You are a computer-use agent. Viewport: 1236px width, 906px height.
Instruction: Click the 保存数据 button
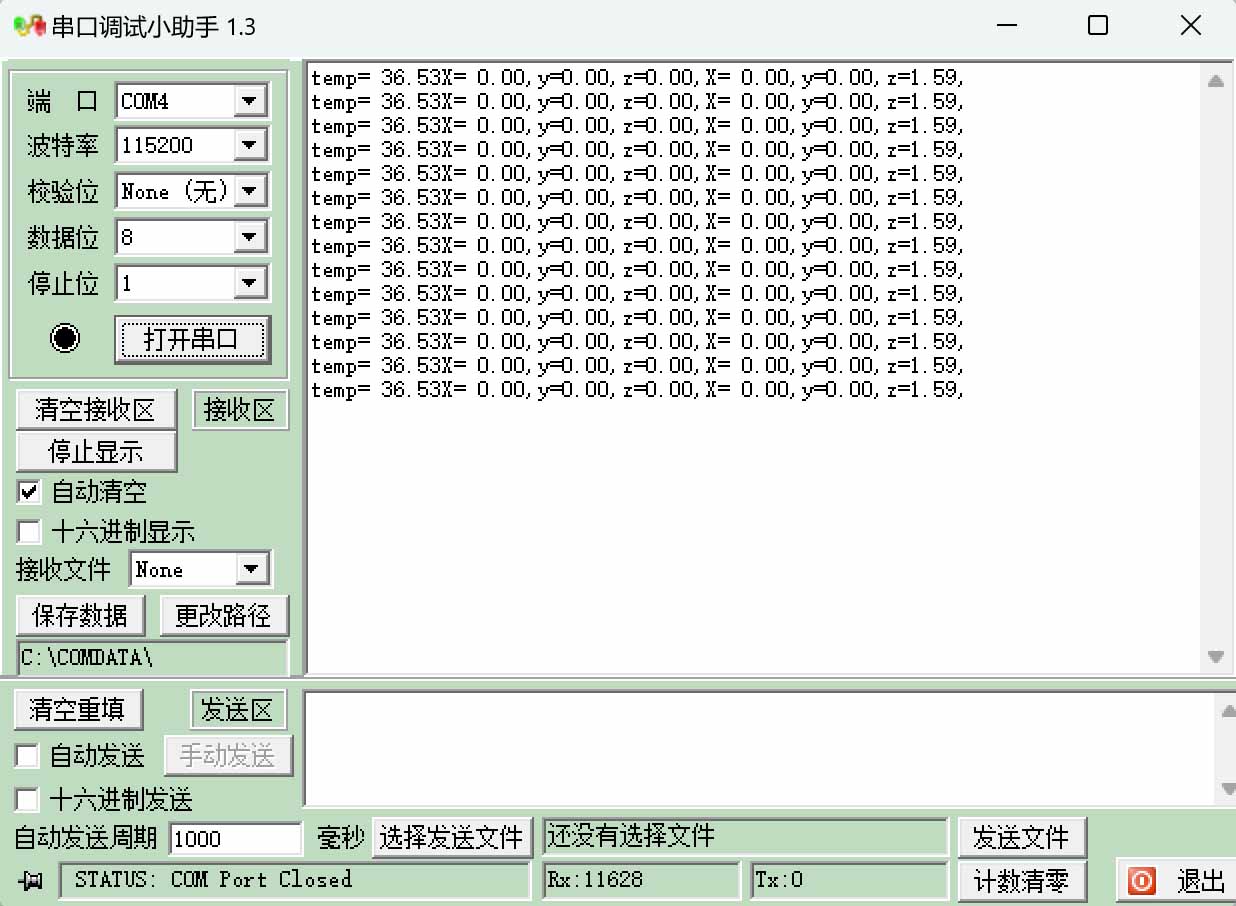(x=80, y=615)
